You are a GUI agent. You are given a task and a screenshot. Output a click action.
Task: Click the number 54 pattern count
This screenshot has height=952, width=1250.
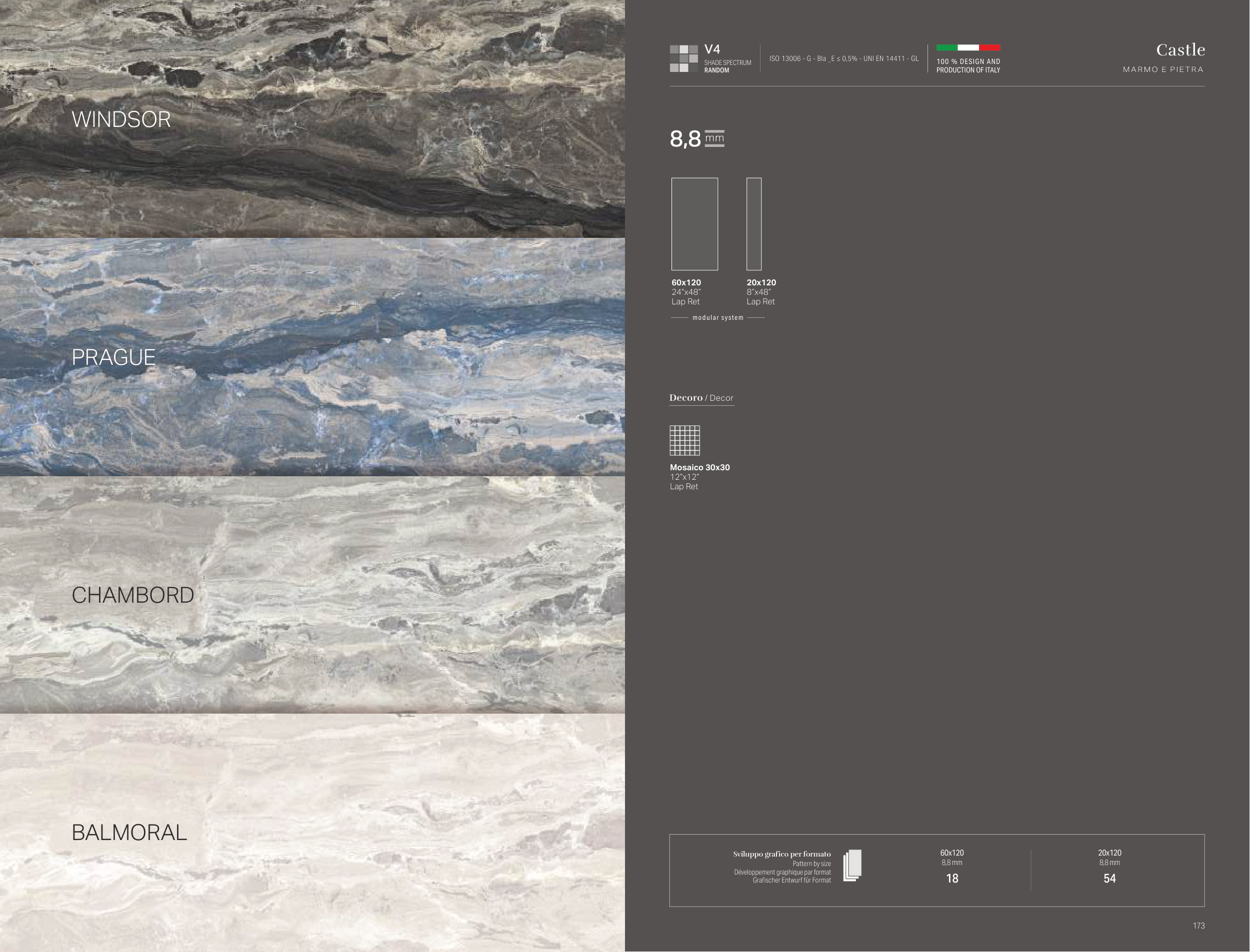pyautogui.click(x=1109, y=879)
